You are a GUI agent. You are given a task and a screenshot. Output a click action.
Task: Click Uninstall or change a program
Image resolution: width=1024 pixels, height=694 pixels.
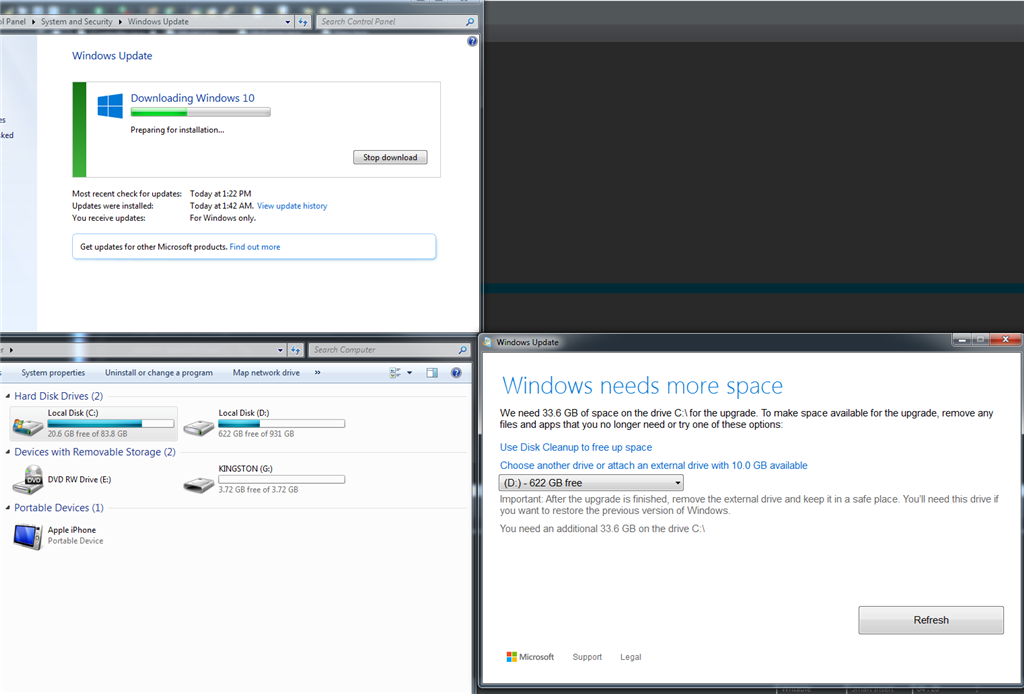pyautogui.click(x=159, y=373)
